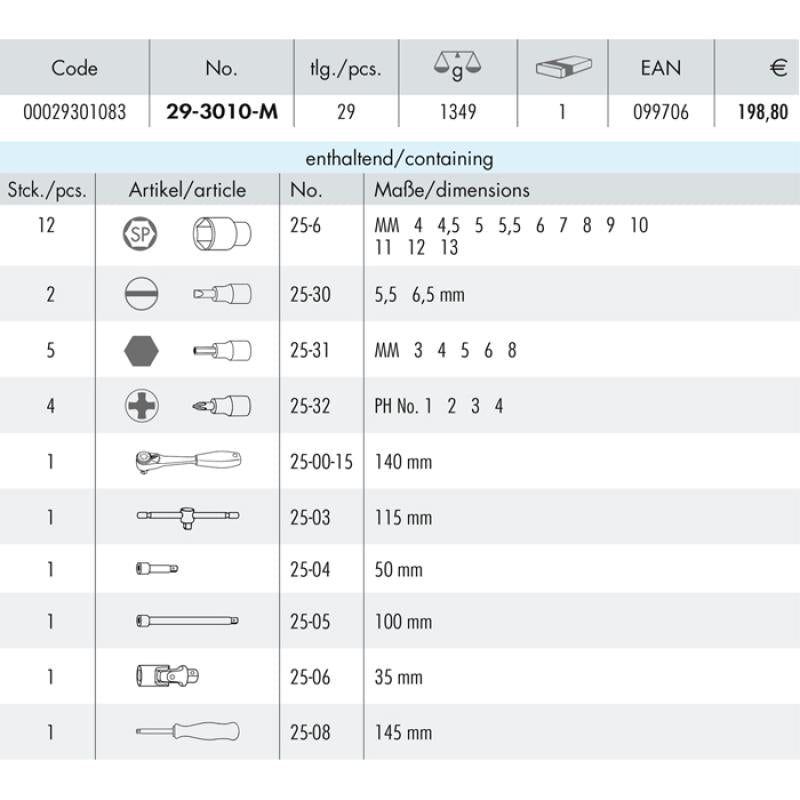Click the solid black hexagon symbol

coord(140,351)
